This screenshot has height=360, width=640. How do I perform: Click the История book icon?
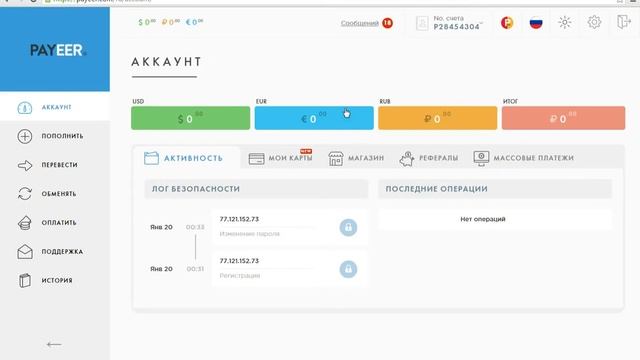pos(24,281)
